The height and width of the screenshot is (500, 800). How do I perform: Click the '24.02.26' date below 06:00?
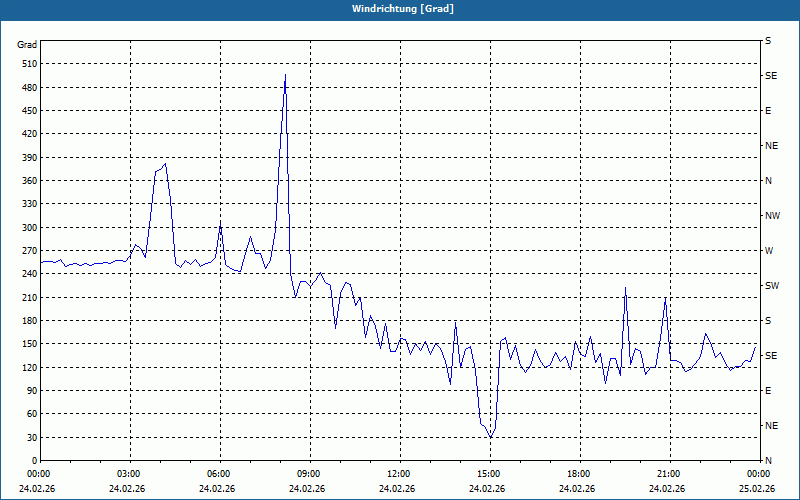217,489
